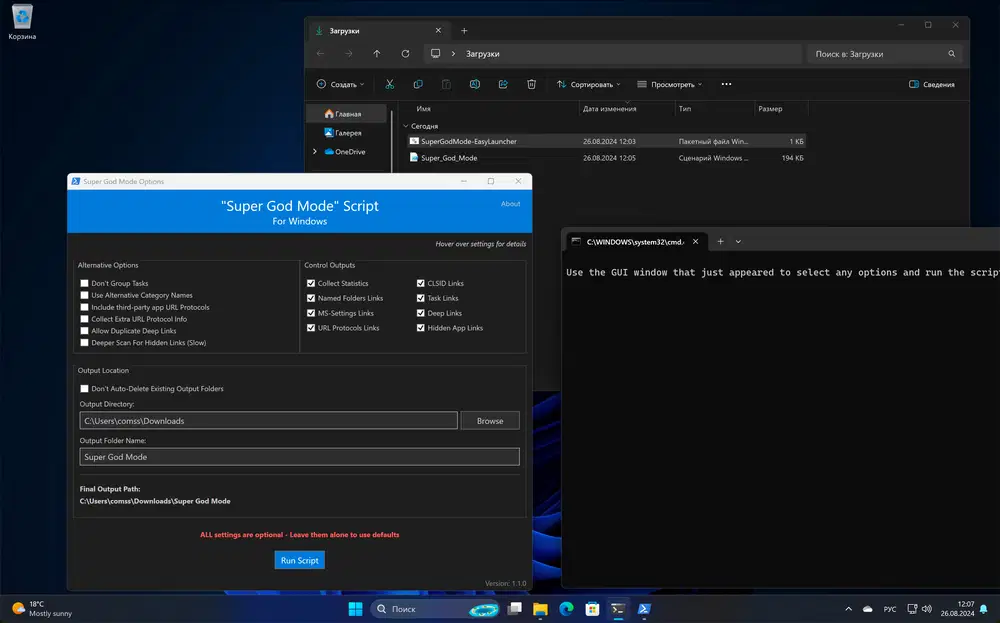1000x623 pixels.
Task: Click the Delete trash icon in Explorer
Action: (x=532, y=85)
